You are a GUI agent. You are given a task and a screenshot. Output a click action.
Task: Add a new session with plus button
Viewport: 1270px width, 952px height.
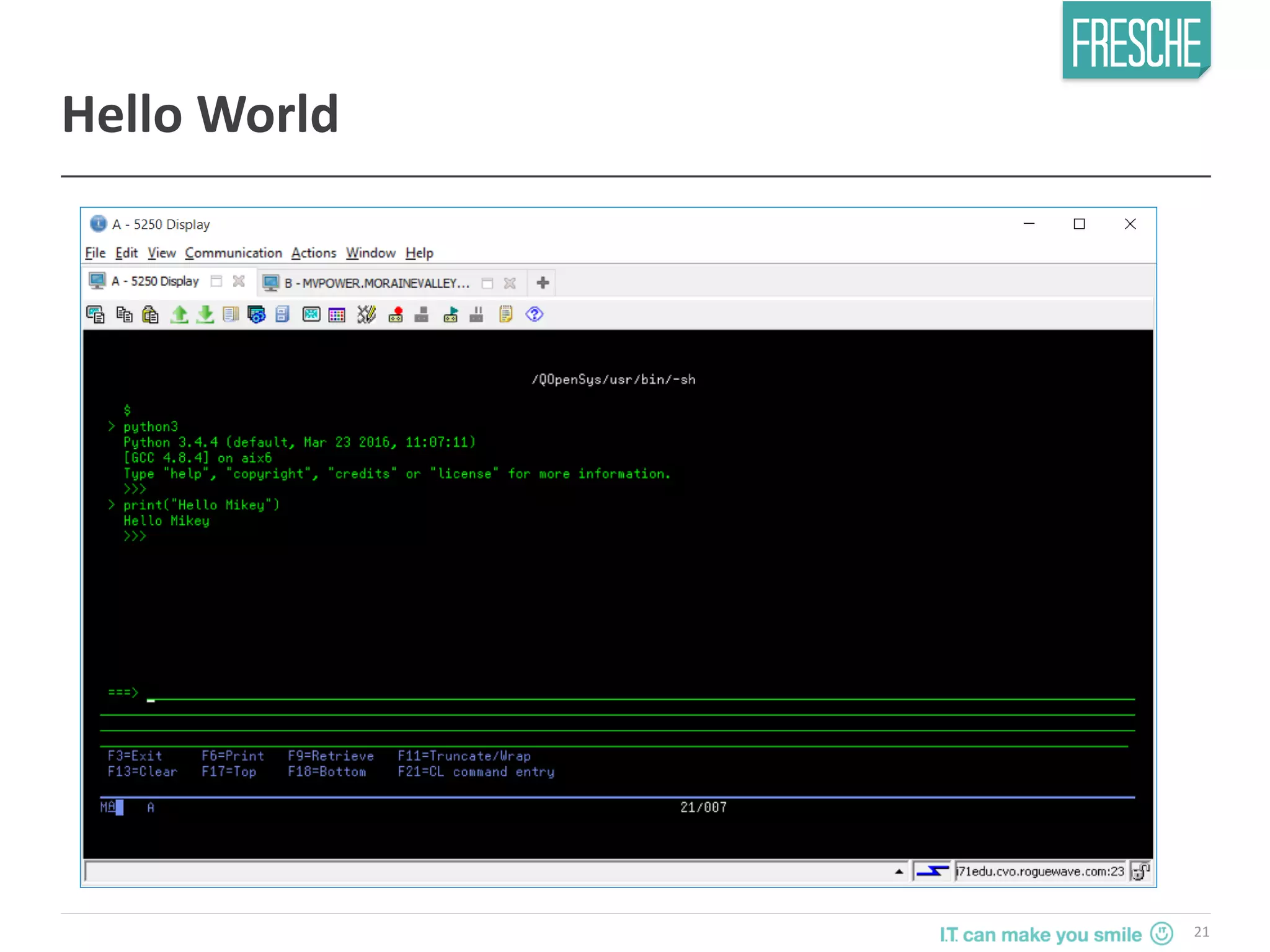click(x=543, y=283)
